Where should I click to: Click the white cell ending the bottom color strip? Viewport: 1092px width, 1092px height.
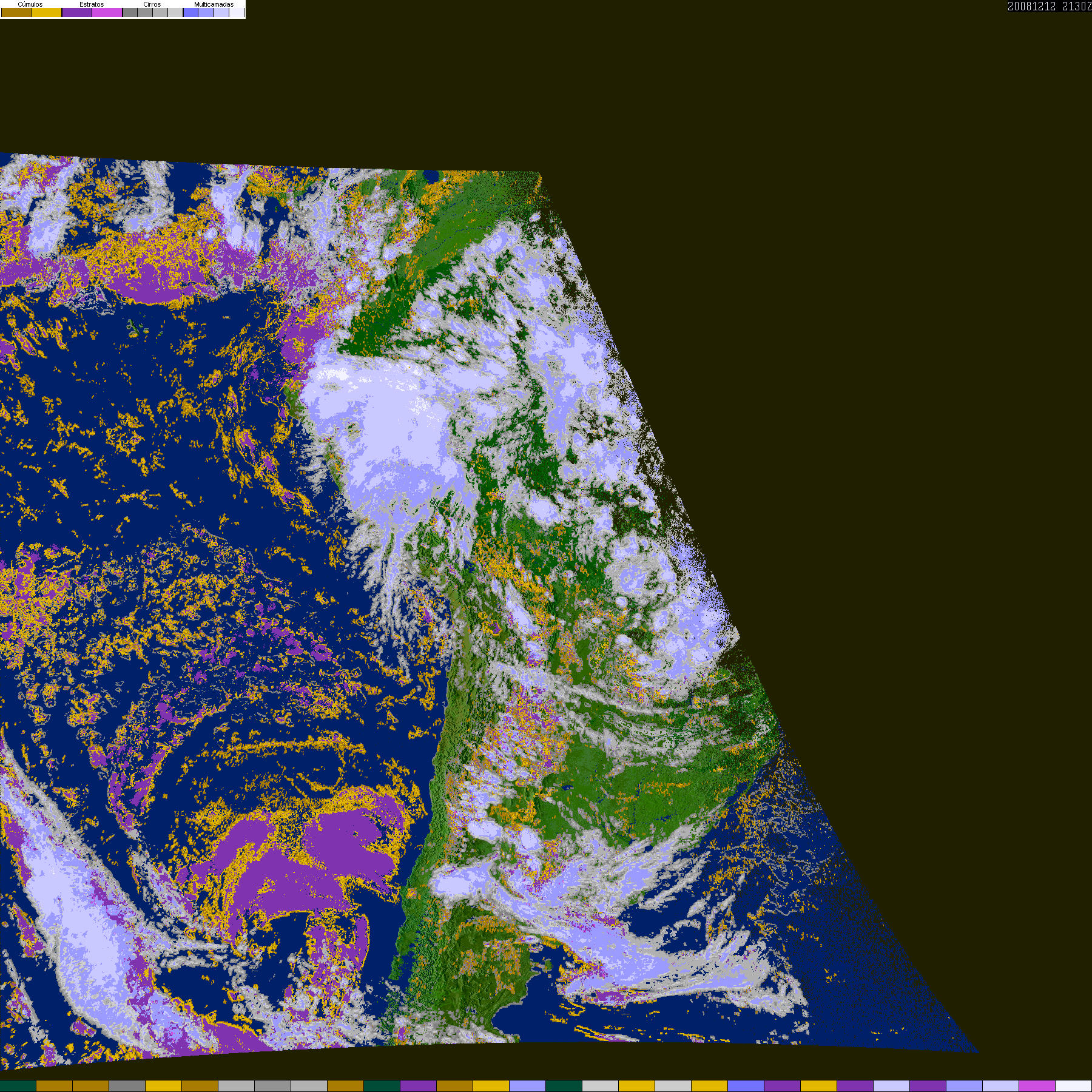[x=1074, y=1086]
